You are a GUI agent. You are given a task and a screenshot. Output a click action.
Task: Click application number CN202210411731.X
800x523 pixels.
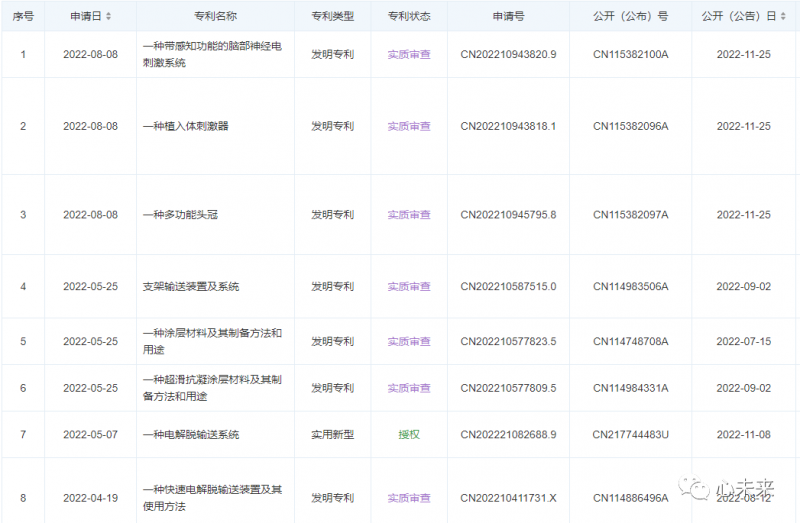508,498
